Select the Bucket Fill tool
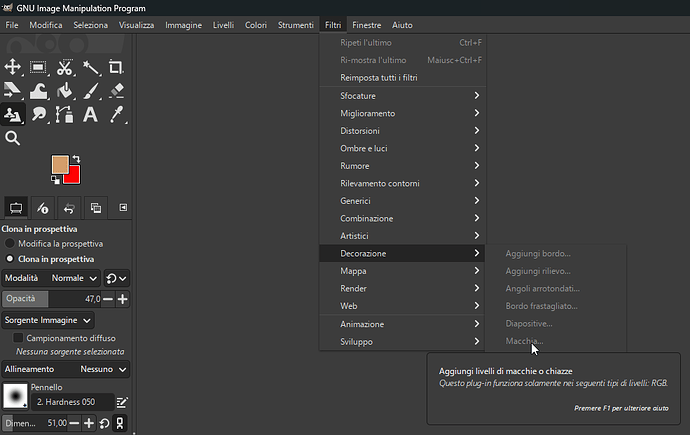The width and height of the screenshot is (690, 435). [x=64, y=91]
